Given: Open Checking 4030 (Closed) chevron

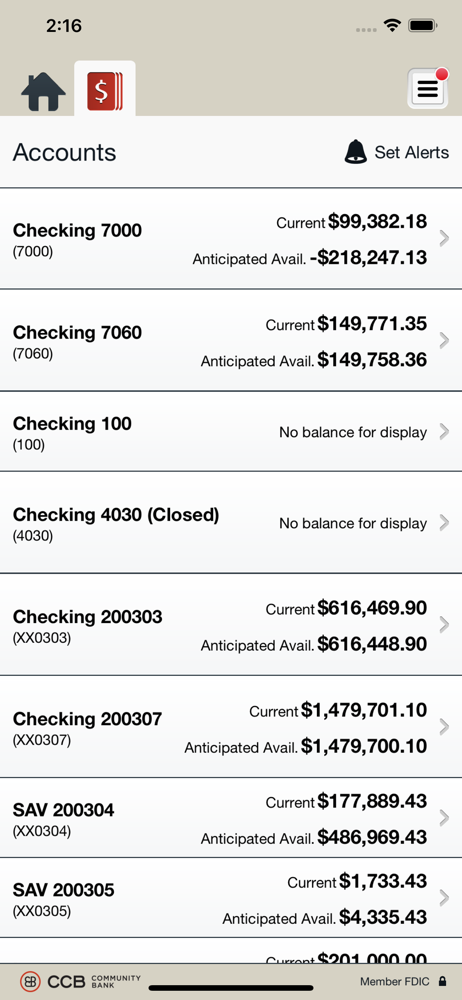Looking at the screenshot, I should pyautogui.click(x=445, y=523).
